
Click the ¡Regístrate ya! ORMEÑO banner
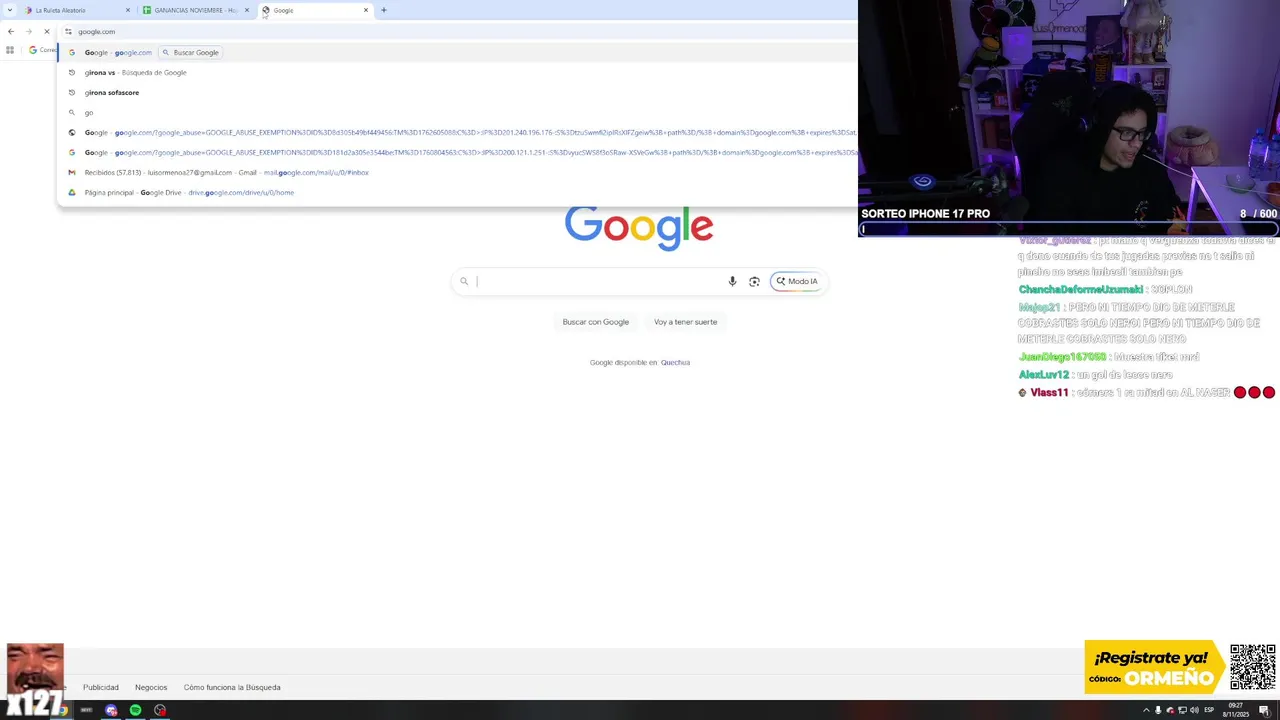(1155, 667)
